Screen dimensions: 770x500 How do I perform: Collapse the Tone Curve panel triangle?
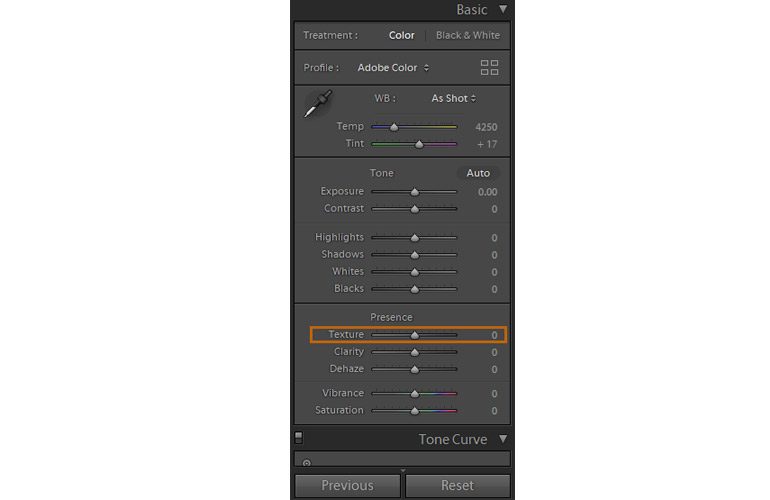(503, 438)
